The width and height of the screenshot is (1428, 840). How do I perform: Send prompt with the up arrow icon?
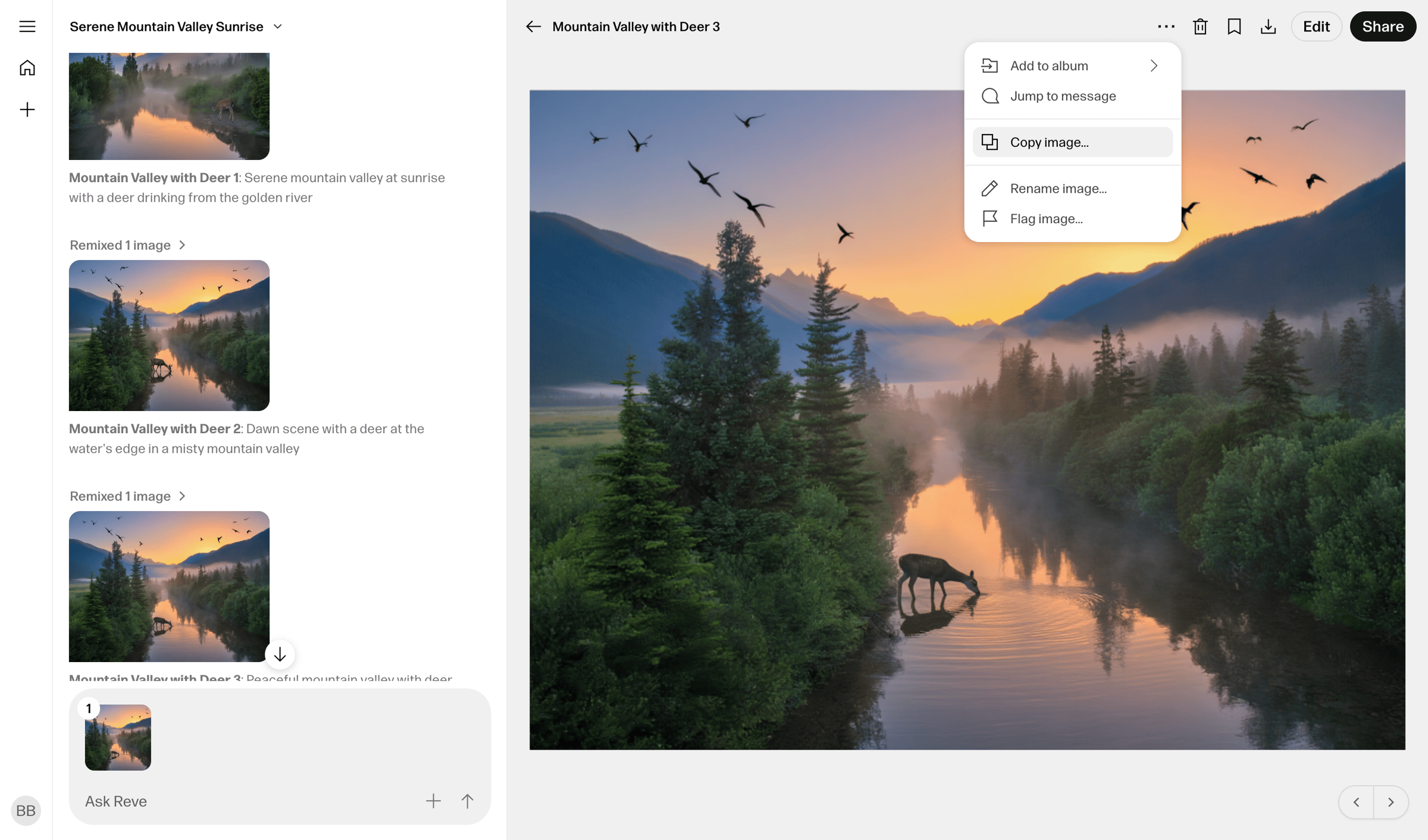[467, 801]
